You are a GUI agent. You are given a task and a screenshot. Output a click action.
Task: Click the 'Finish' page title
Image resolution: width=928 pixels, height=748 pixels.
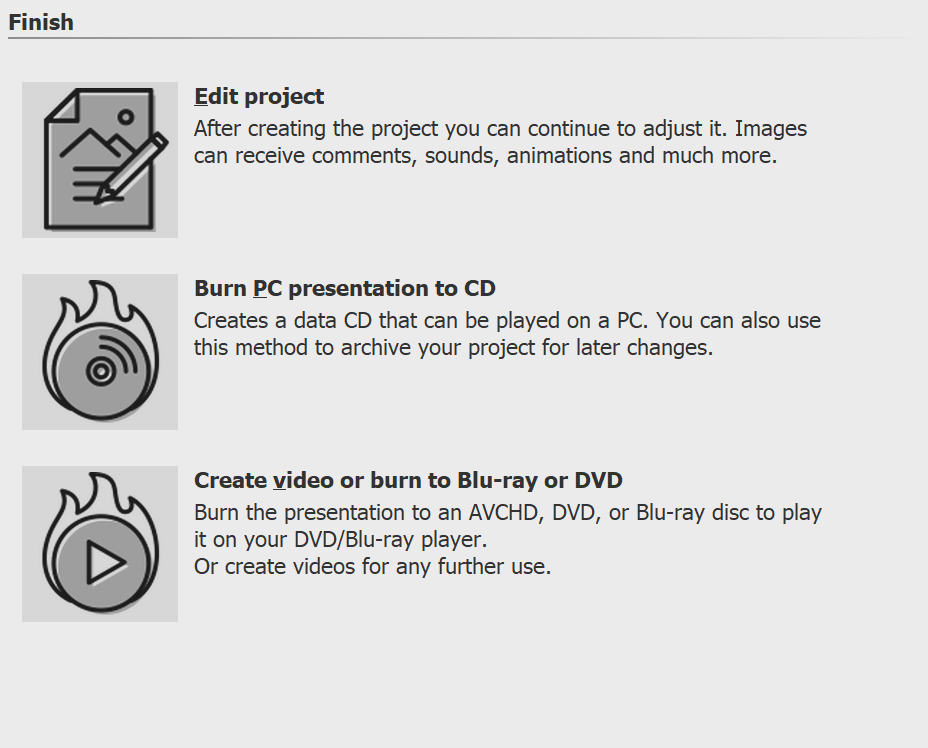(41, 21)
